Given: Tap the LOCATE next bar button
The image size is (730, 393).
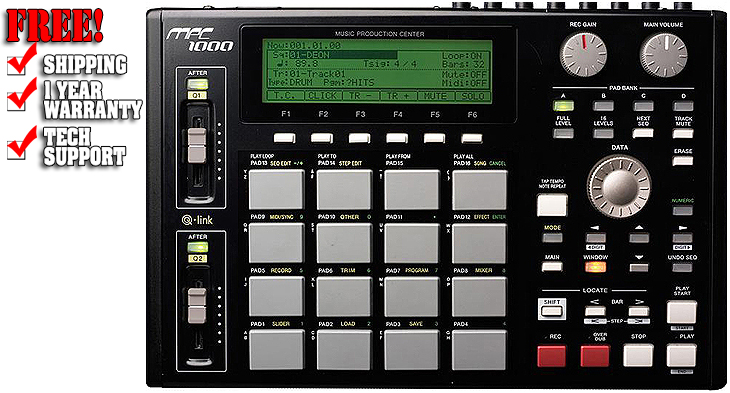Looking at the screenshot, I should click(x=639, y=312).
